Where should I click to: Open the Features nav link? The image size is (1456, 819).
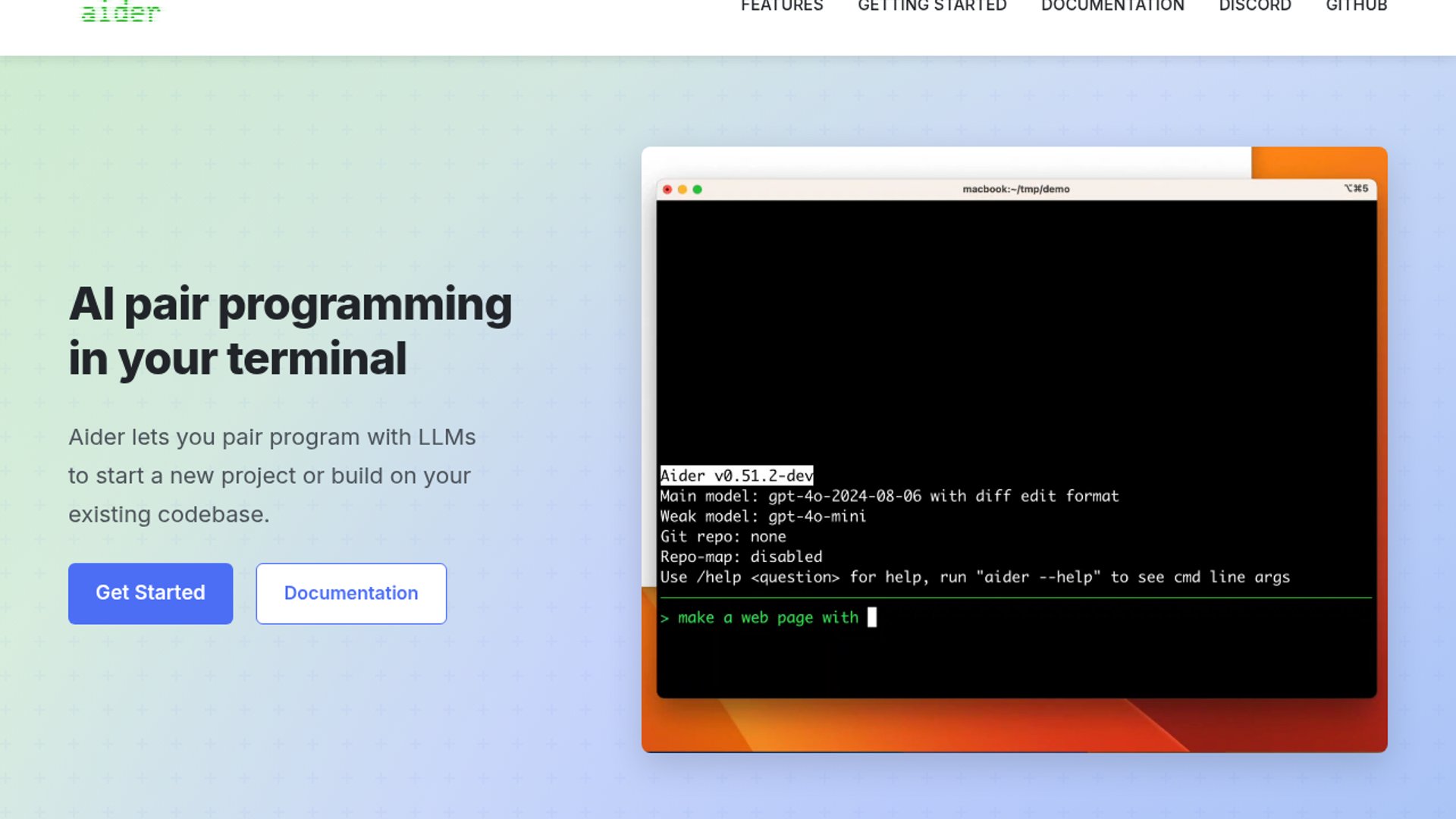[781, 6]
